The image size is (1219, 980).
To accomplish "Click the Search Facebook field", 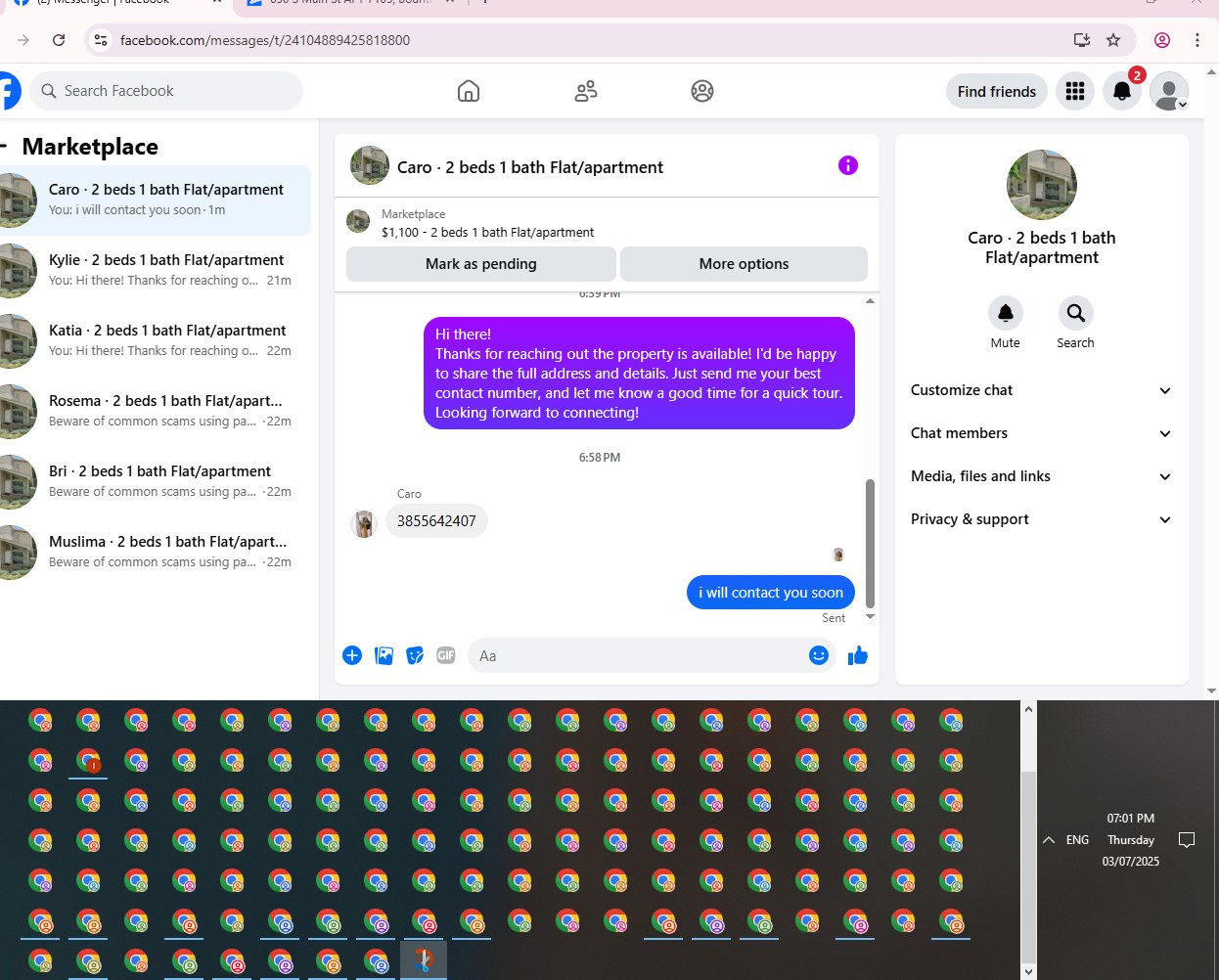I will (x=166, y=91).
